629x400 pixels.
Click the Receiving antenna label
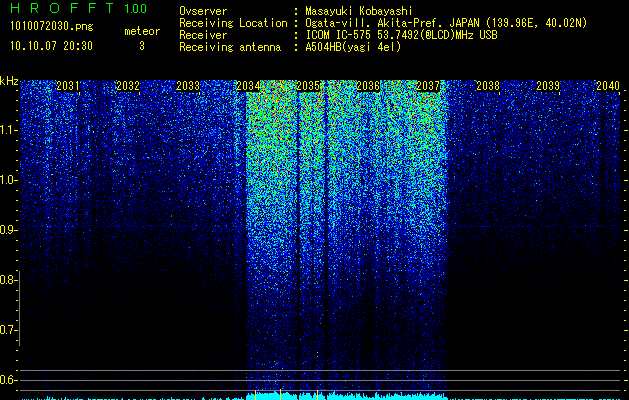230,47
